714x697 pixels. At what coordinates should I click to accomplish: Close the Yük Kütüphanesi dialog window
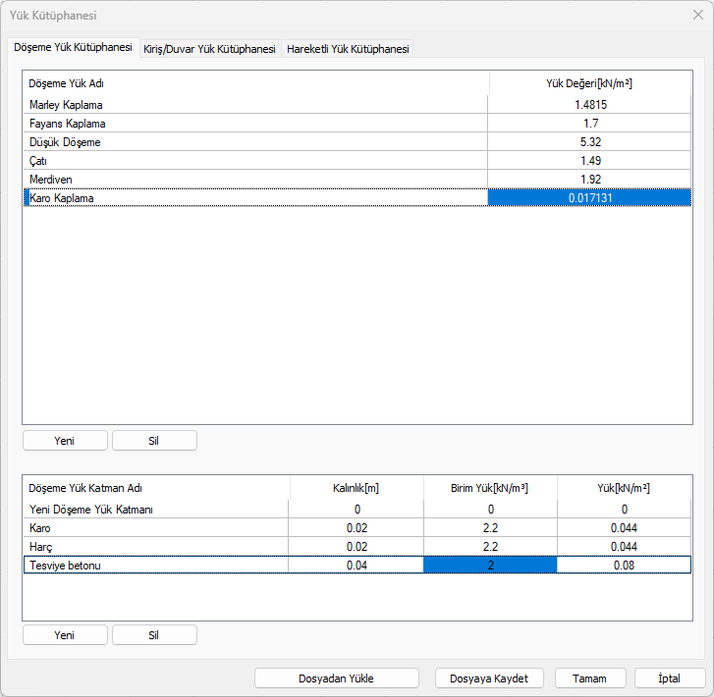697,15
